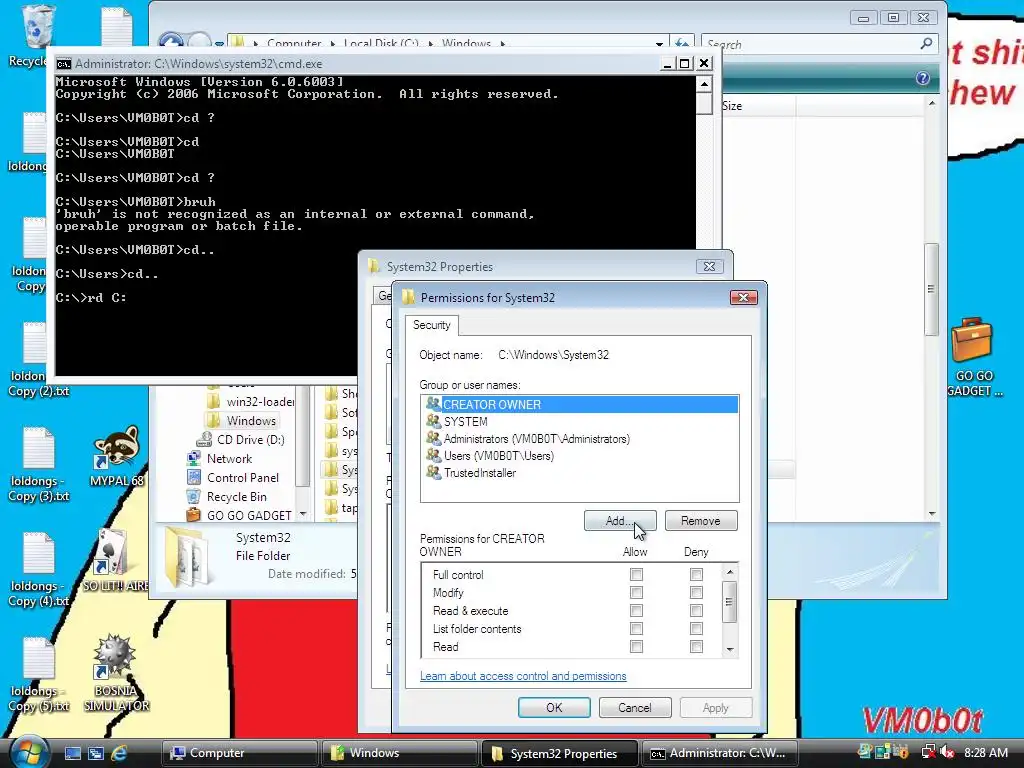Check Allow for Full control

(x=635, y=575)
